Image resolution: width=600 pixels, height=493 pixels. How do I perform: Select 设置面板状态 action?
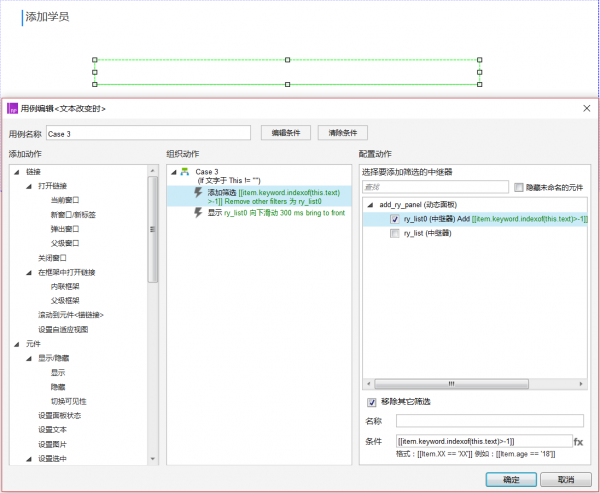click(x=60, y=416)
